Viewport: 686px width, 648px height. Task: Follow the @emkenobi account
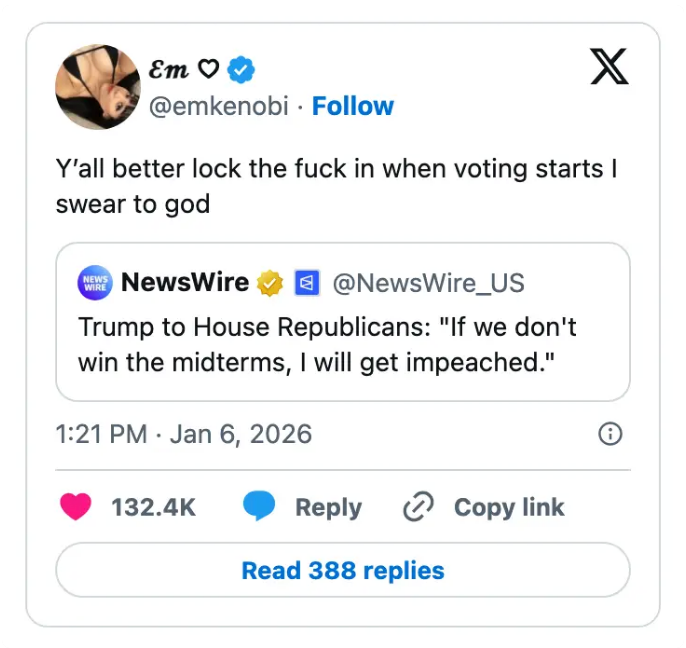(x=353, y=106)
